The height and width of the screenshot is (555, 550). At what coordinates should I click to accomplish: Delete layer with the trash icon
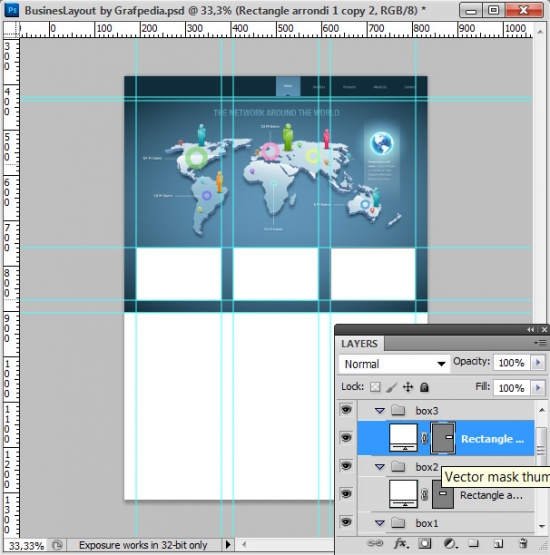coord(523,543)
